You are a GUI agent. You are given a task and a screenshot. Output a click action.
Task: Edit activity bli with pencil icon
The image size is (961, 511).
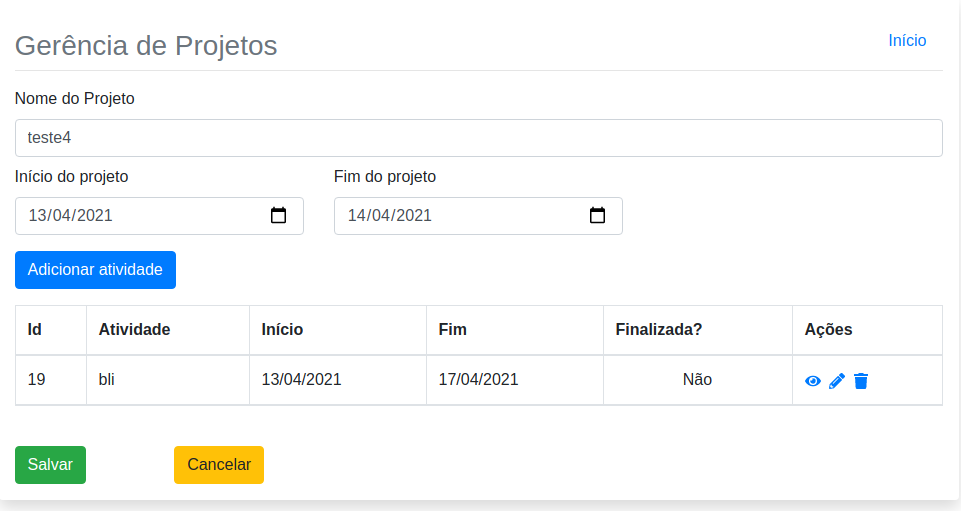coord(837,381)
